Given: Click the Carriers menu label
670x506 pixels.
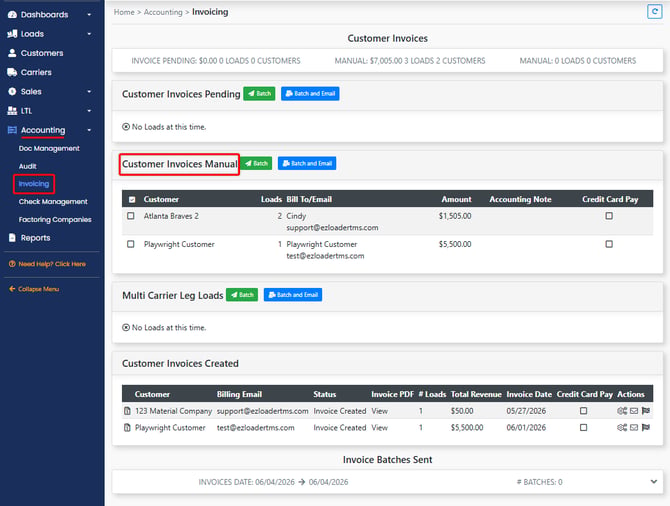Looking at the screenshot, I should [36, 72].
